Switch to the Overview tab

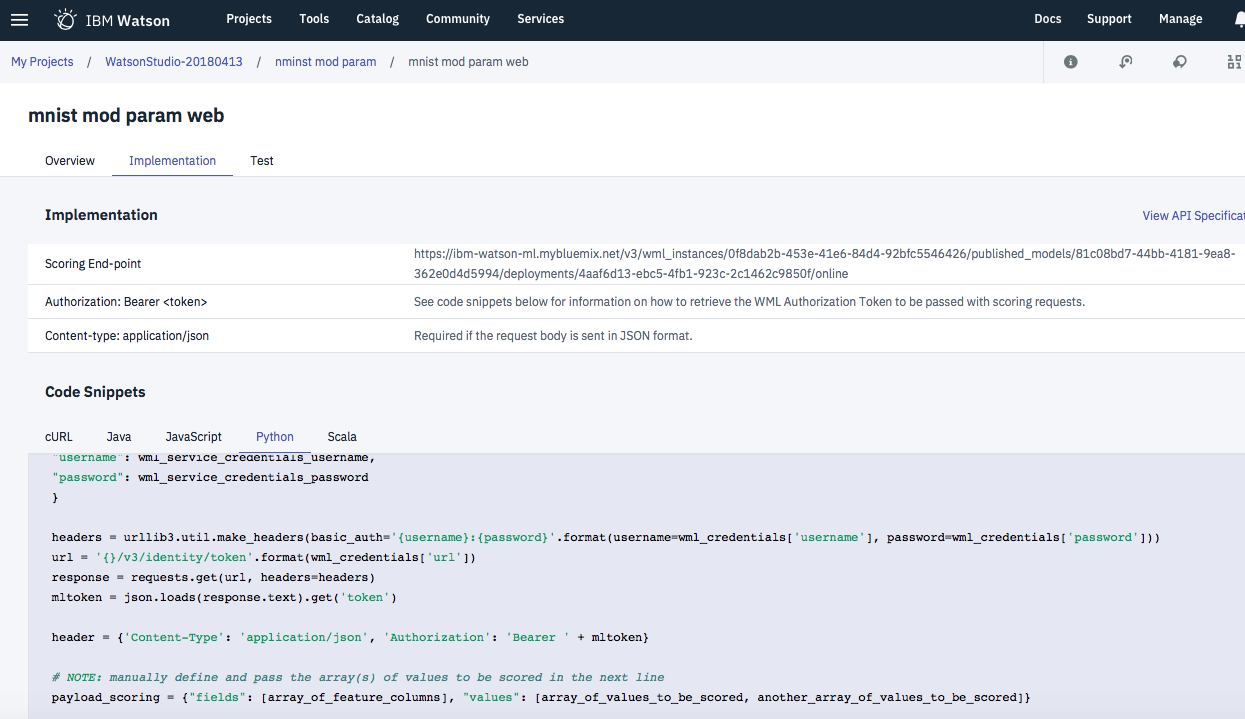(x=70, y=161)
